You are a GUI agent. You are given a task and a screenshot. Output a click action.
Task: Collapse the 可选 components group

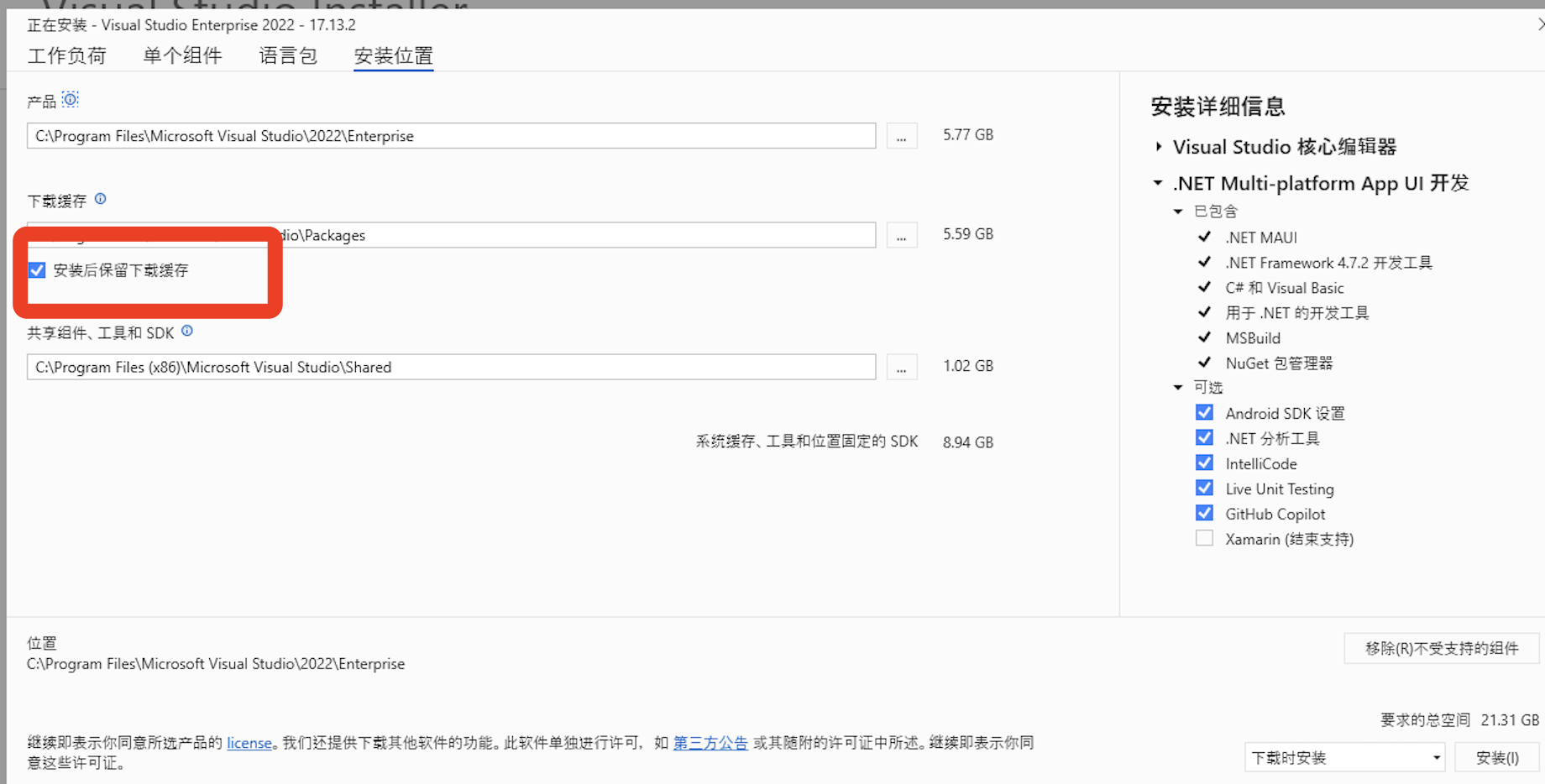pos(1178,387)
